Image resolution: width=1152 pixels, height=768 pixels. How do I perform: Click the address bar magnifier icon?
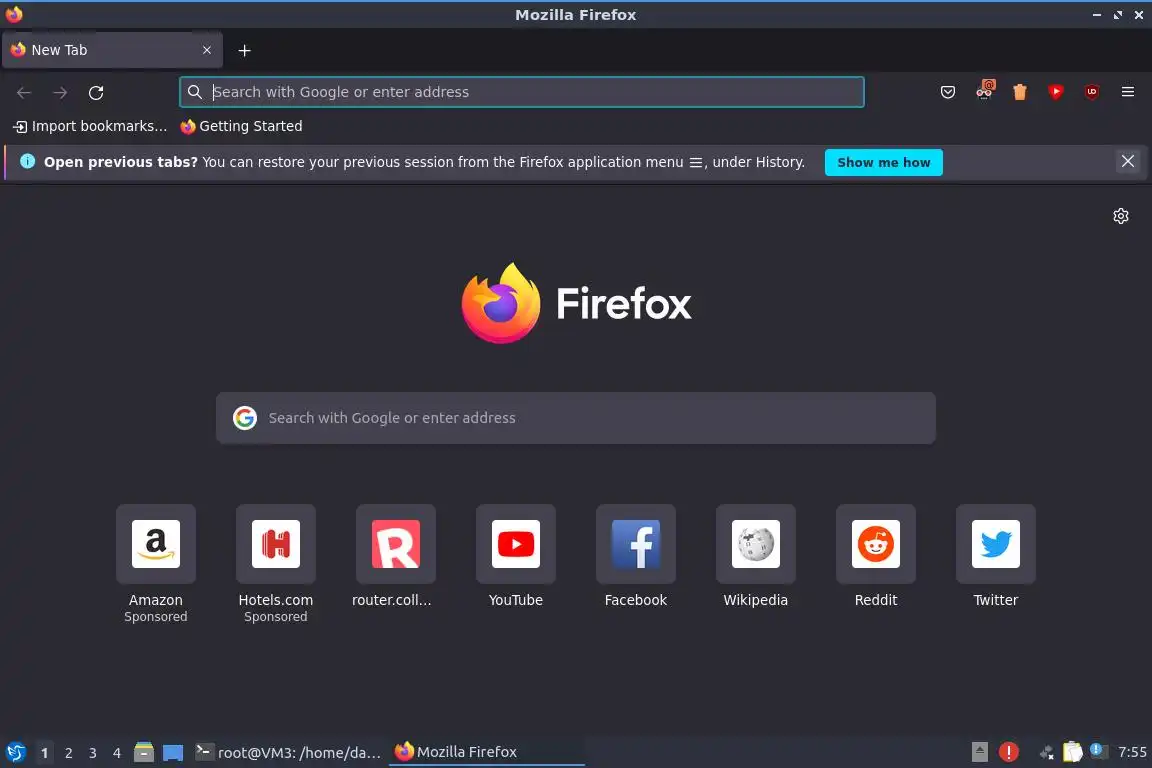[x=195, y=92]
